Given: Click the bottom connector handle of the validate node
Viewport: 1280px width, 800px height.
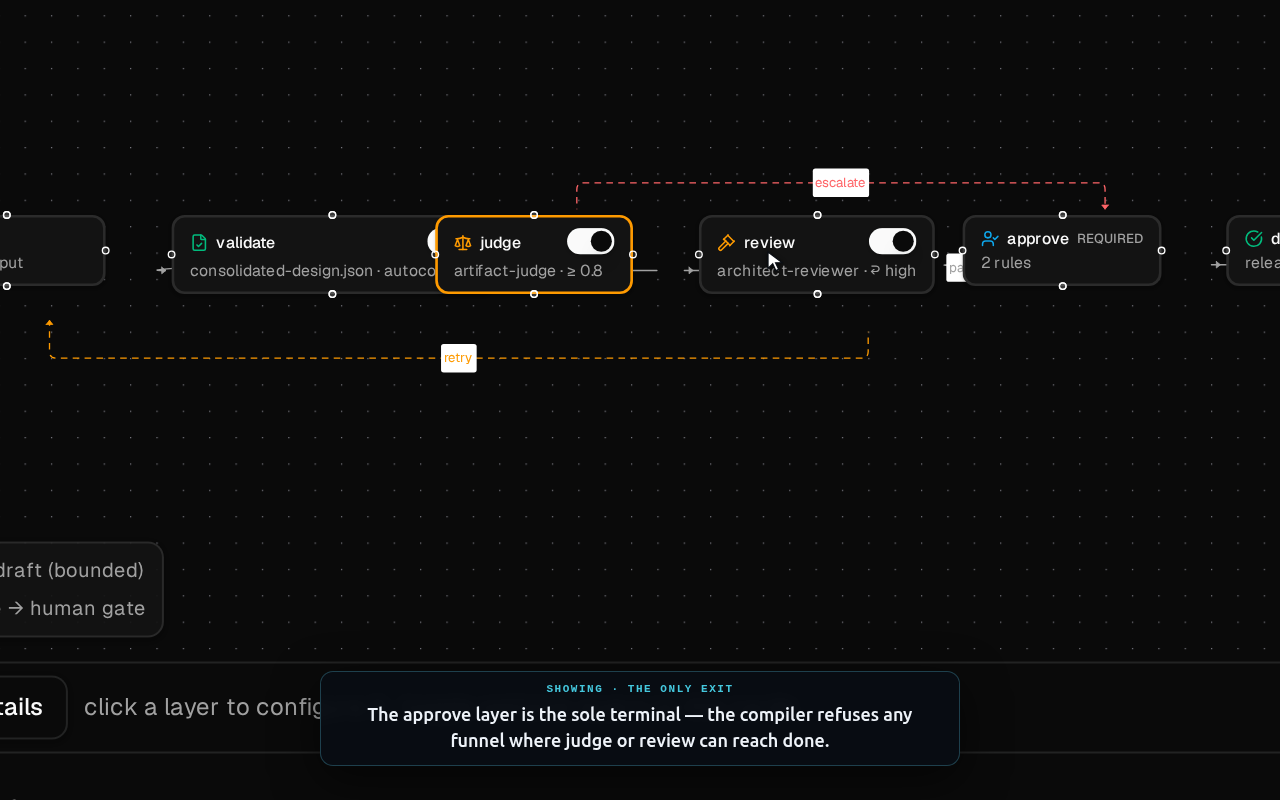Looking at the screenshot, I should pyautogui.click(x=332, y=294).
